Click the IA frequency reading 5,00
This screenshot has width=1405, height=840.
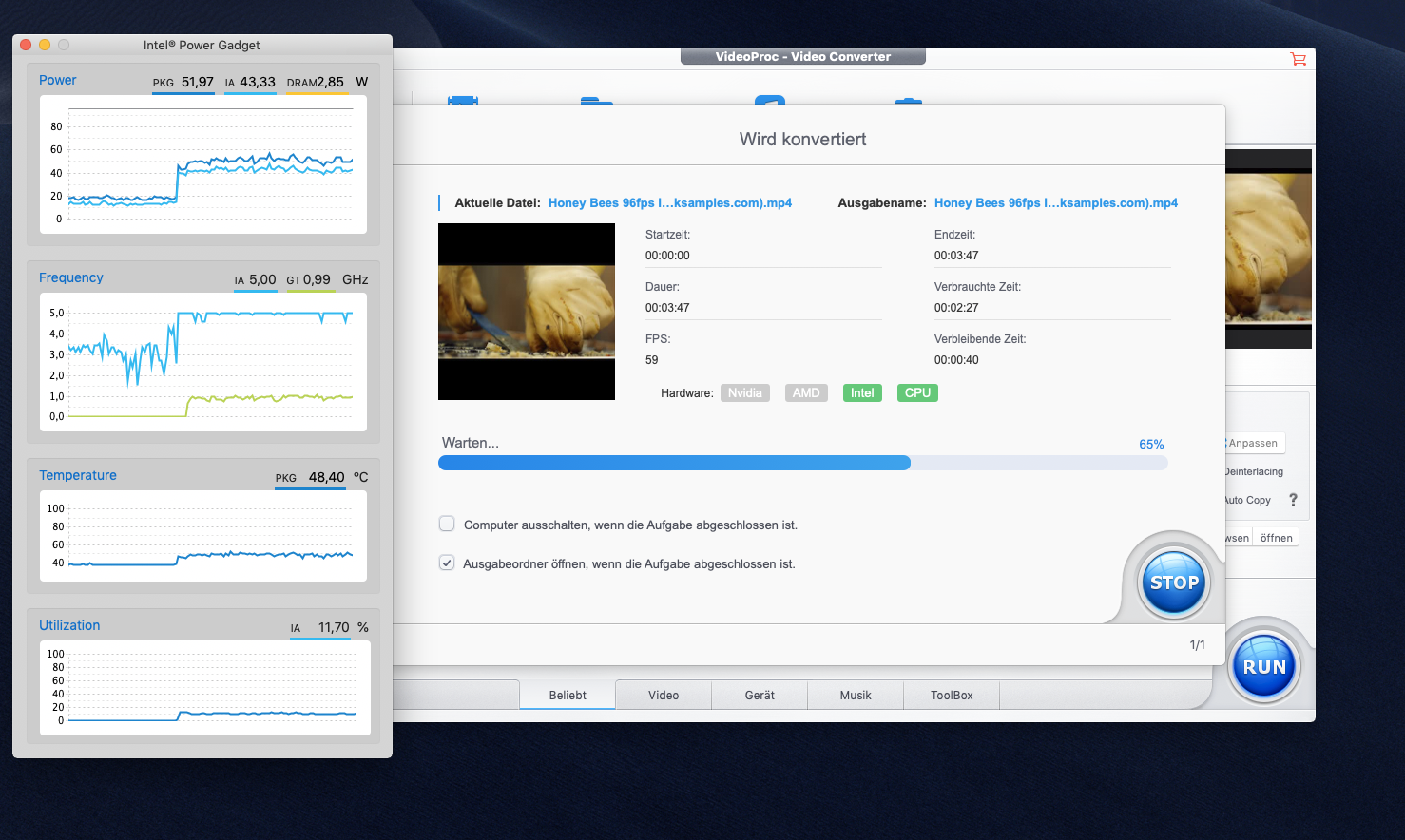click(x=262, y=280)
